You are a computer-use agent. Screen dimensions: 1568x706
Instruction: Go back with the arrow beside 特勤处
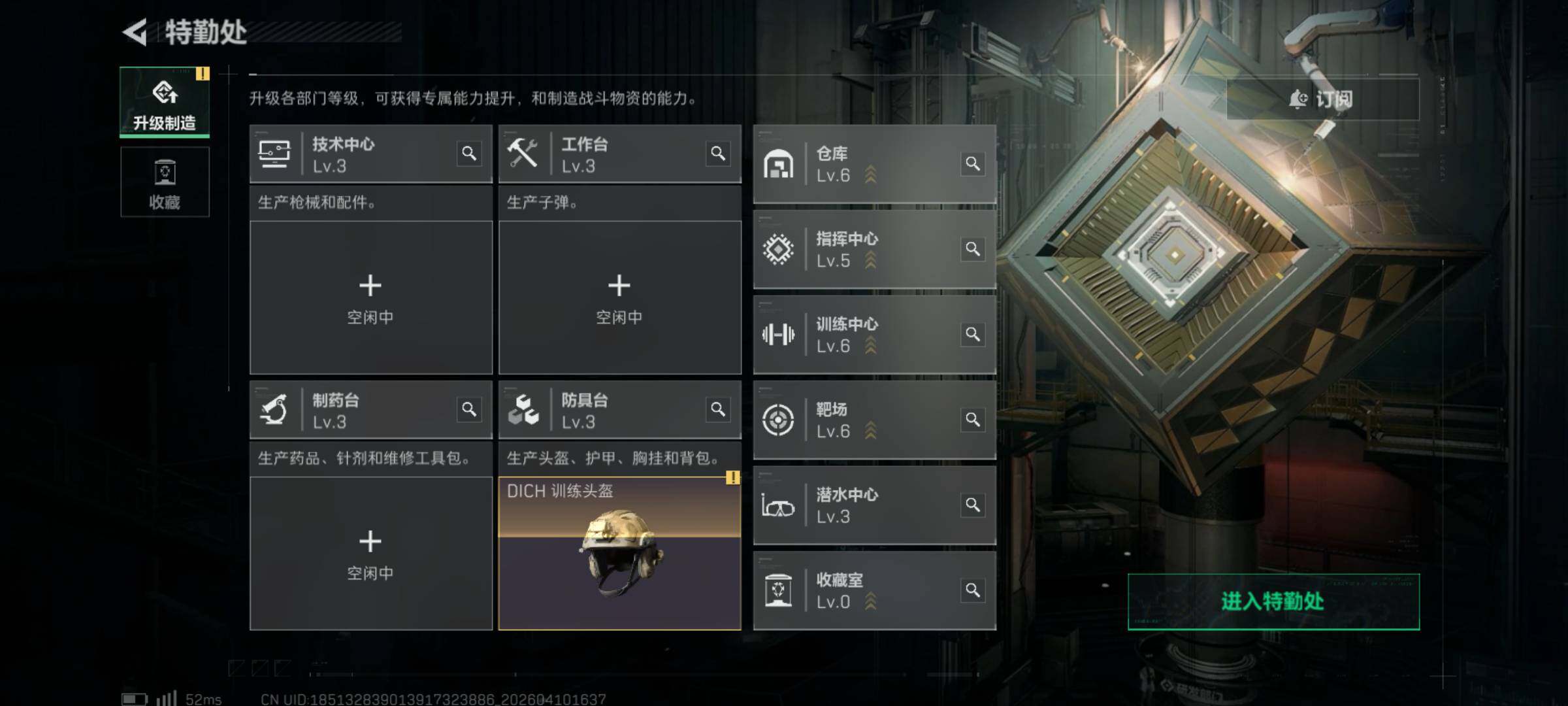pyautogui.click(x=135, y=32)
